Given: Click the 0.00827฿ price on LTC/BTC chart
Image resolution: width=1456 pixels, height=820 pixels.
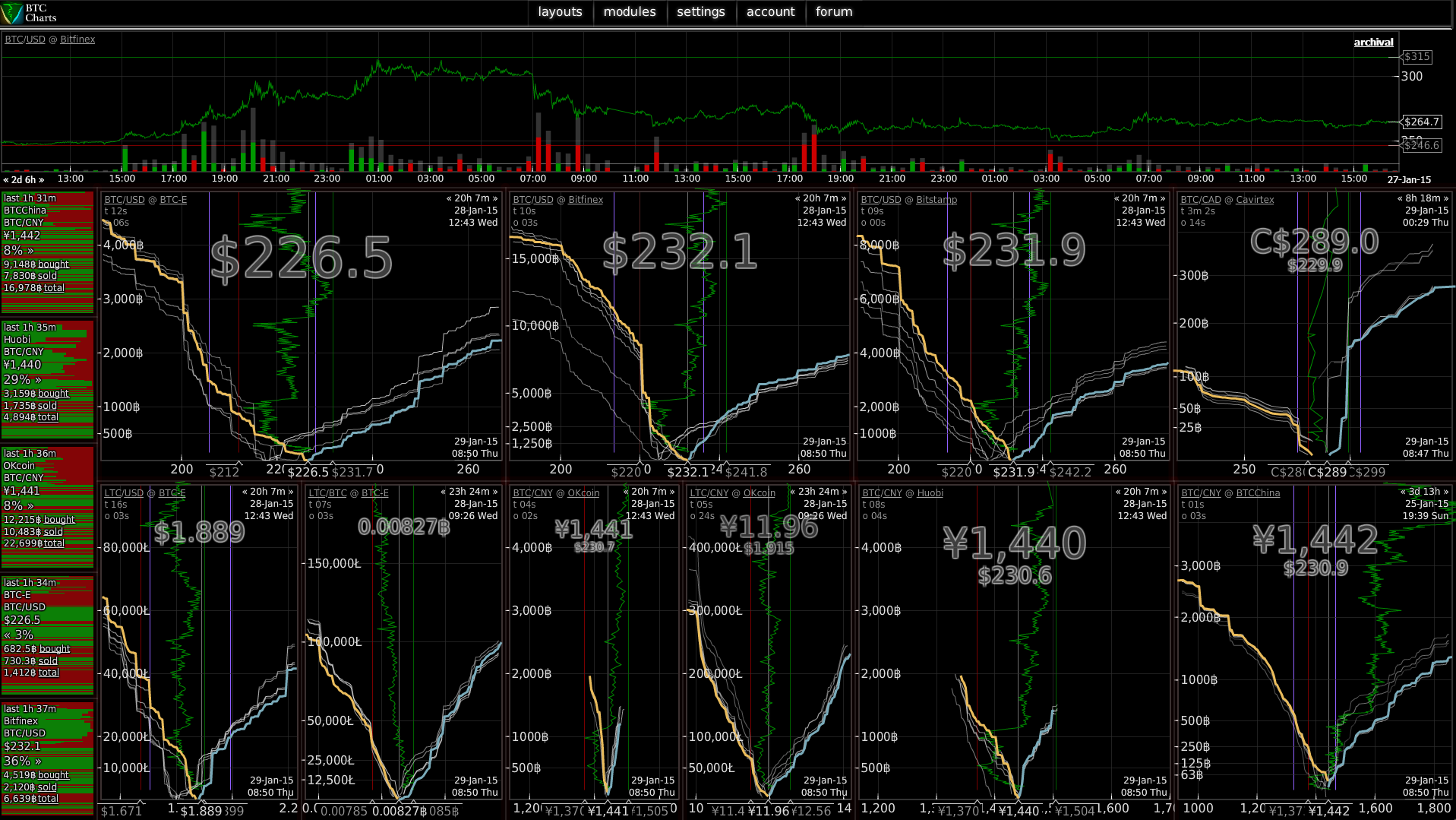Looking at the screenshot, I should pos(404,527).
